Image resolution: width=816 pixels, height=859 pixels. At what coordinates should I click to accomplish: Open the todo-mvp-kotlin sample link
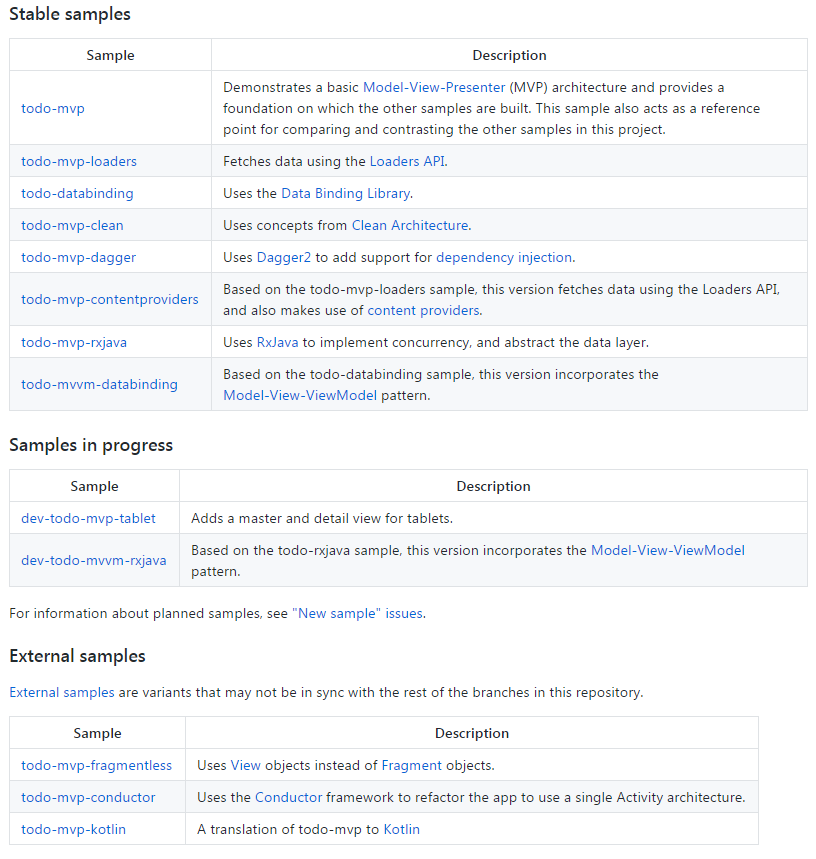[x=73, y=830]
